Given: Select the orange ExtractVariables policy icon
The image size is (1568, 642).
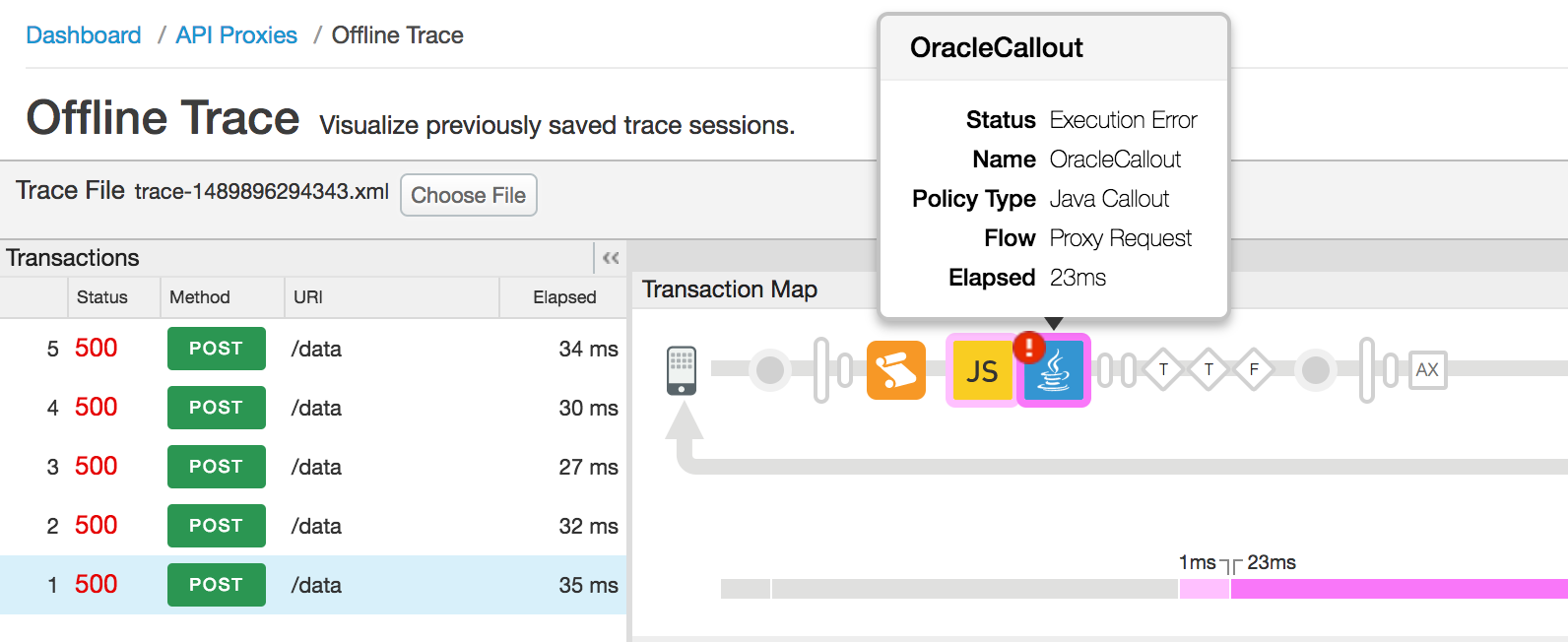Looking at the screenshot, I should pos(896,370).
